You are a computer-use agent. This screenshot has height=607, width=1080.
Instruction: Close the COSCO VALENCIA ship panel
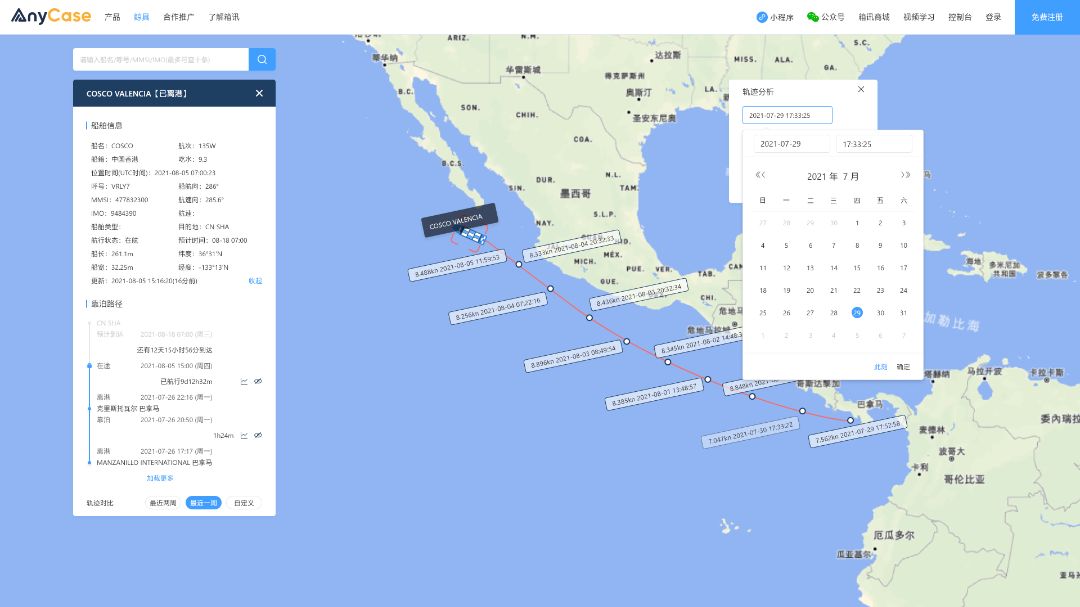coord(259,93)
